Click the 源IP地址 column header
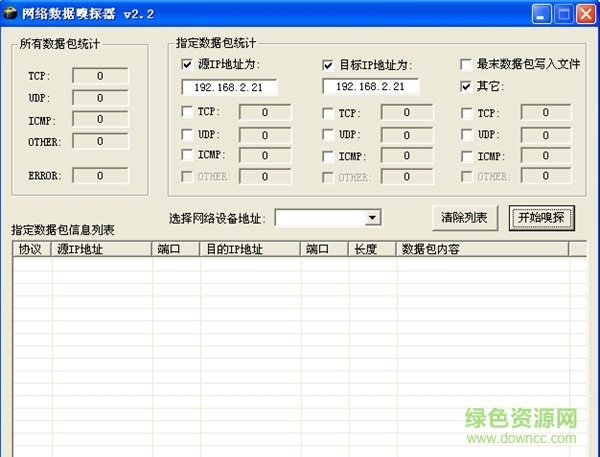The width and height of the screenshot is (600, 457). [x=102, y=249]
